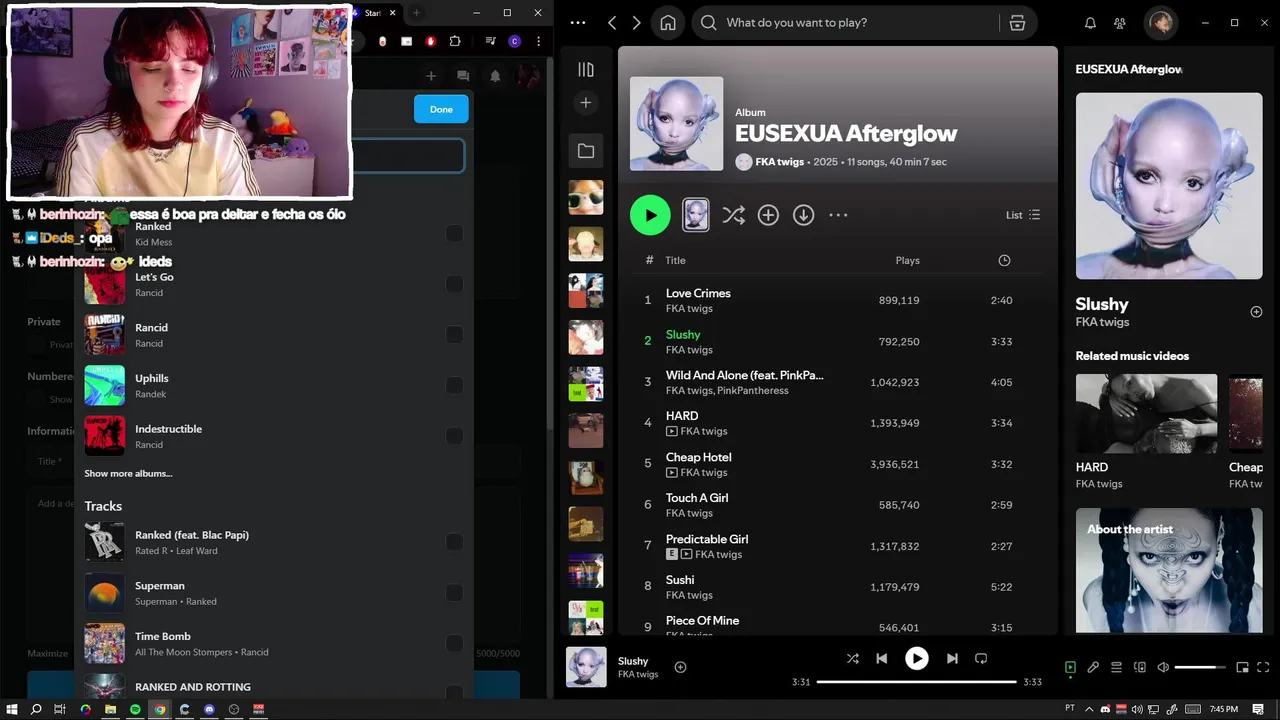The height and width of the screenshot is (720, 1280).
Task: Open the HARD related music video thumbnail
Action: (x=1146, y=413)
